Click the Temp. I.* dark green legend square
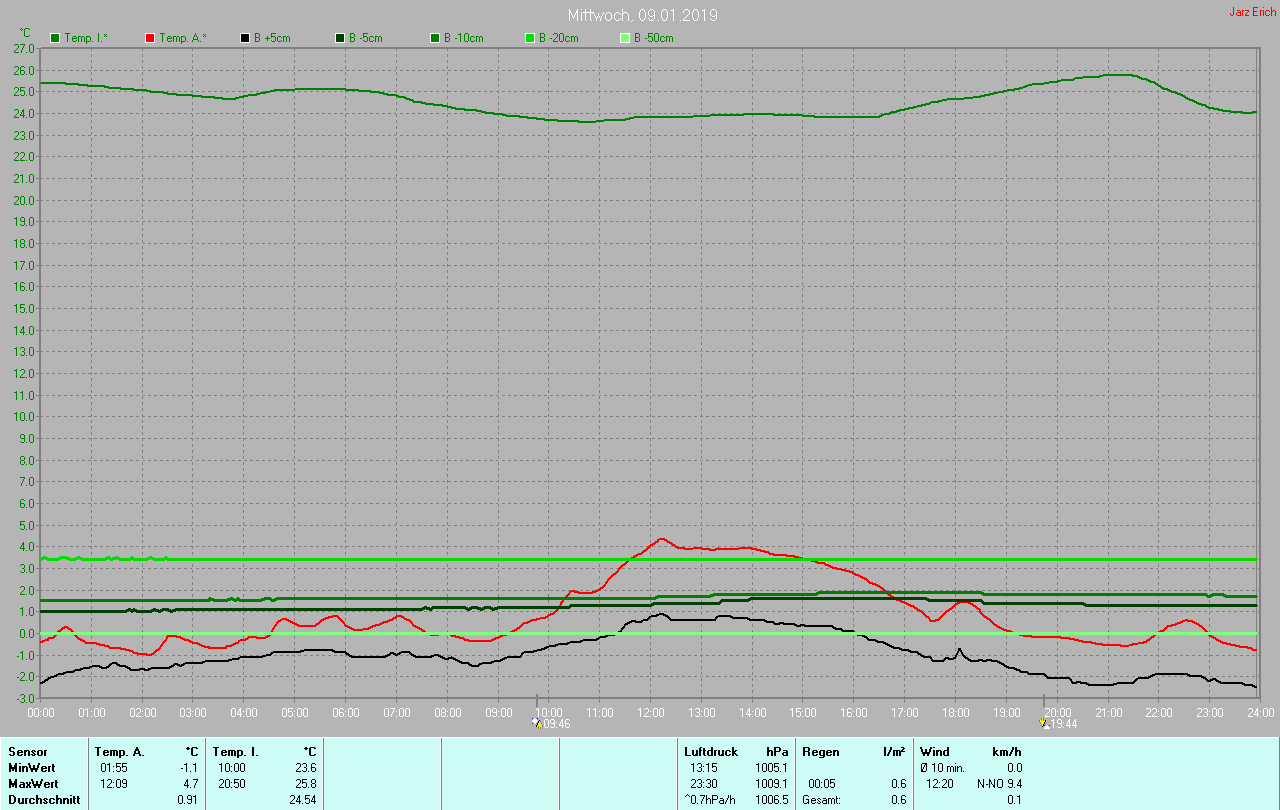This screenshot has width=1280, height=810. [x=55, y=38]
